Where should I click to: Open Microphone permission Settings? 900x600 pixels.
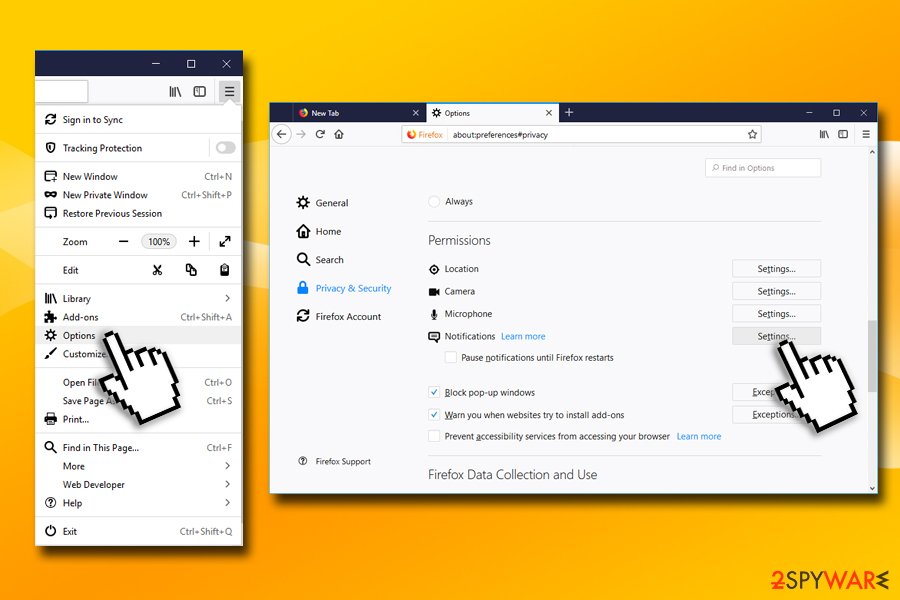coord(776,313)
